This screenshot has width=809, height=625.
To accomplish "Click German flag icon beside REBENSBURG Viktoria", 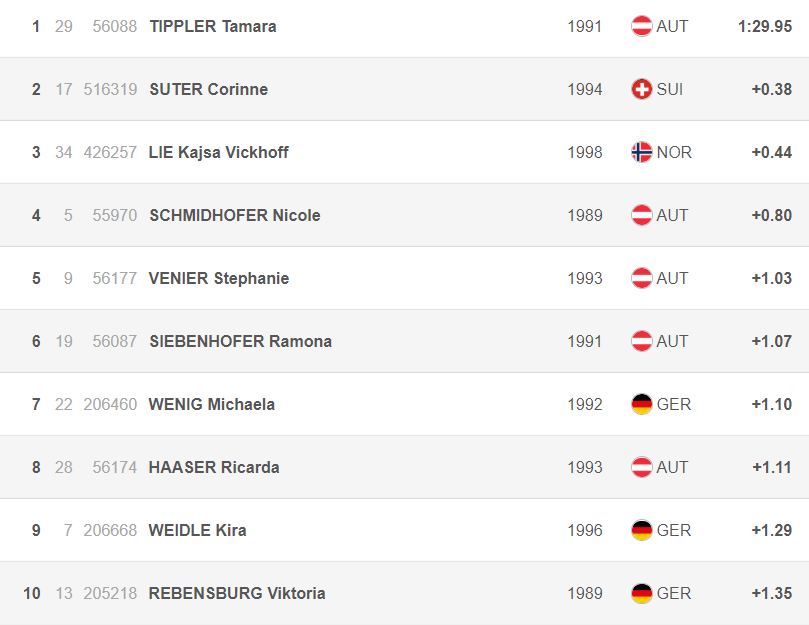I will click(x=641, y=593).
